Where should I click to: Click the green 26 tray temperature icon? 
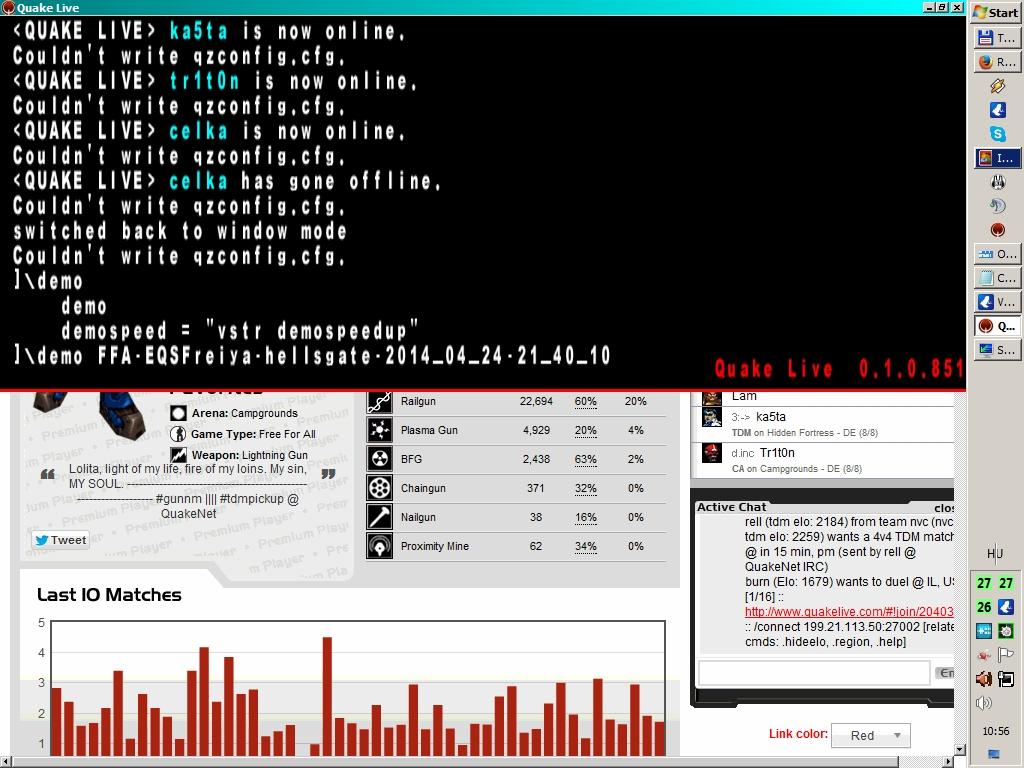(984, 607)
